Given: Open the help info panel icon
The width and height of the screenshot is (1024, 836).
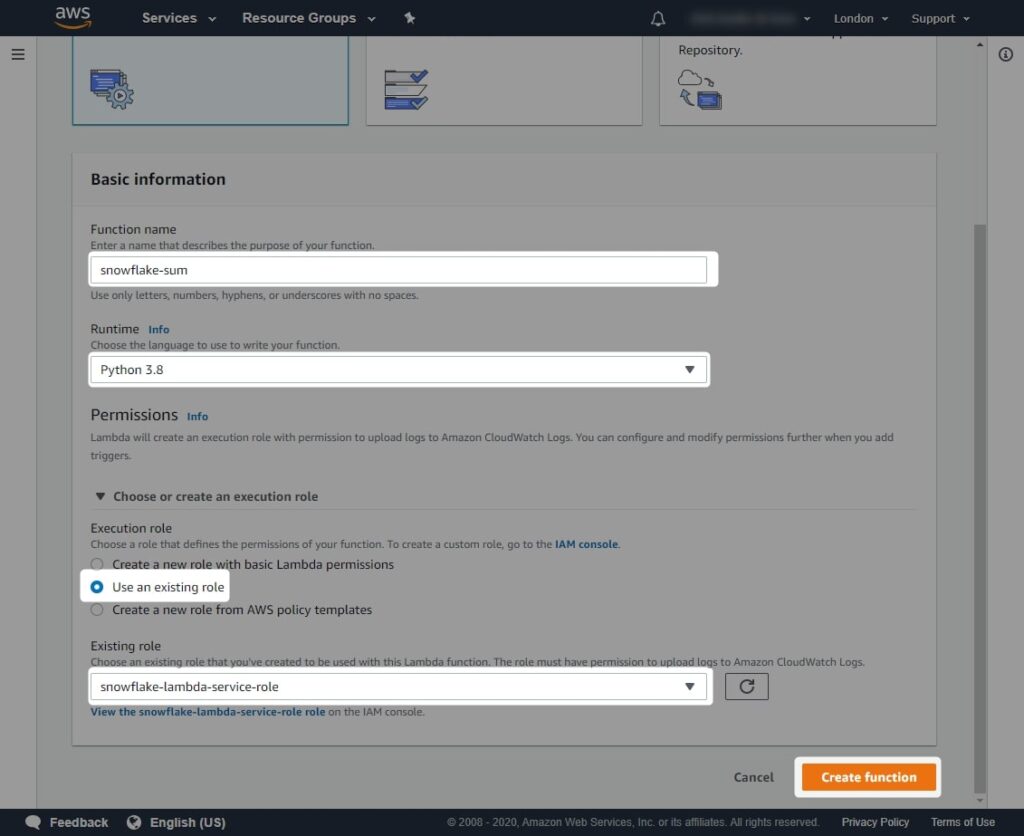Looking at the screenshot, I should [1006, 55].
